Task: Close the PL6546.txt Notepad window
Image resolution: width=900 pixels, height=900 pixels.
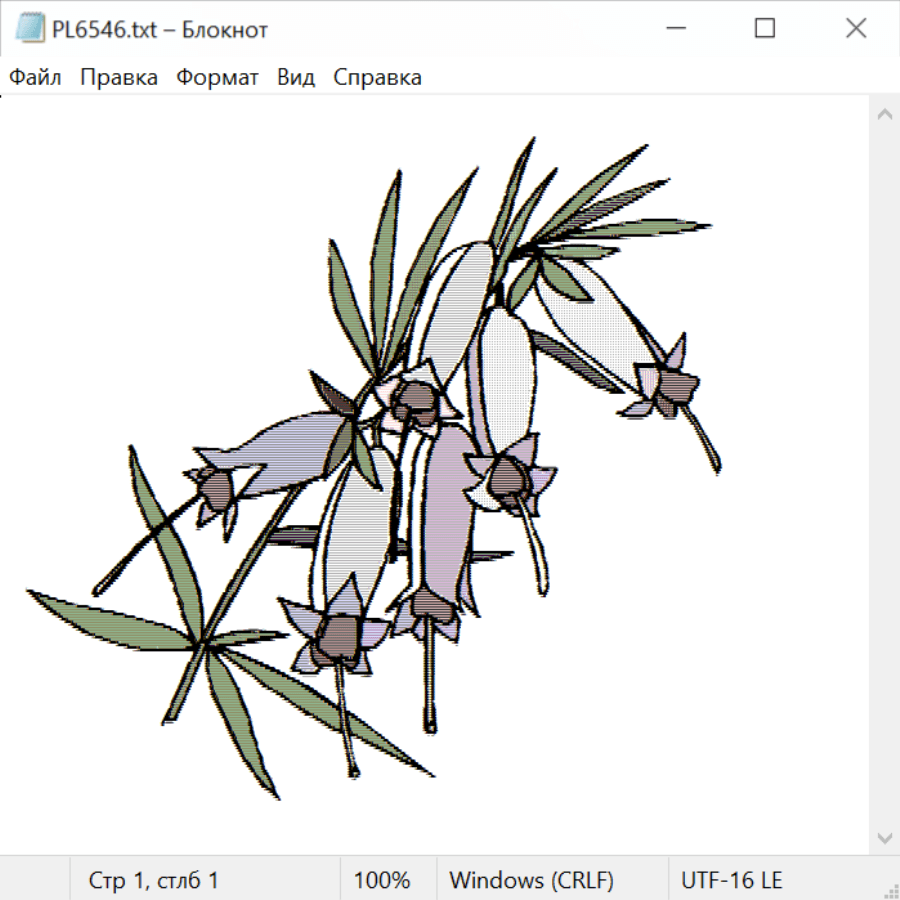Action: pos(856,29)
